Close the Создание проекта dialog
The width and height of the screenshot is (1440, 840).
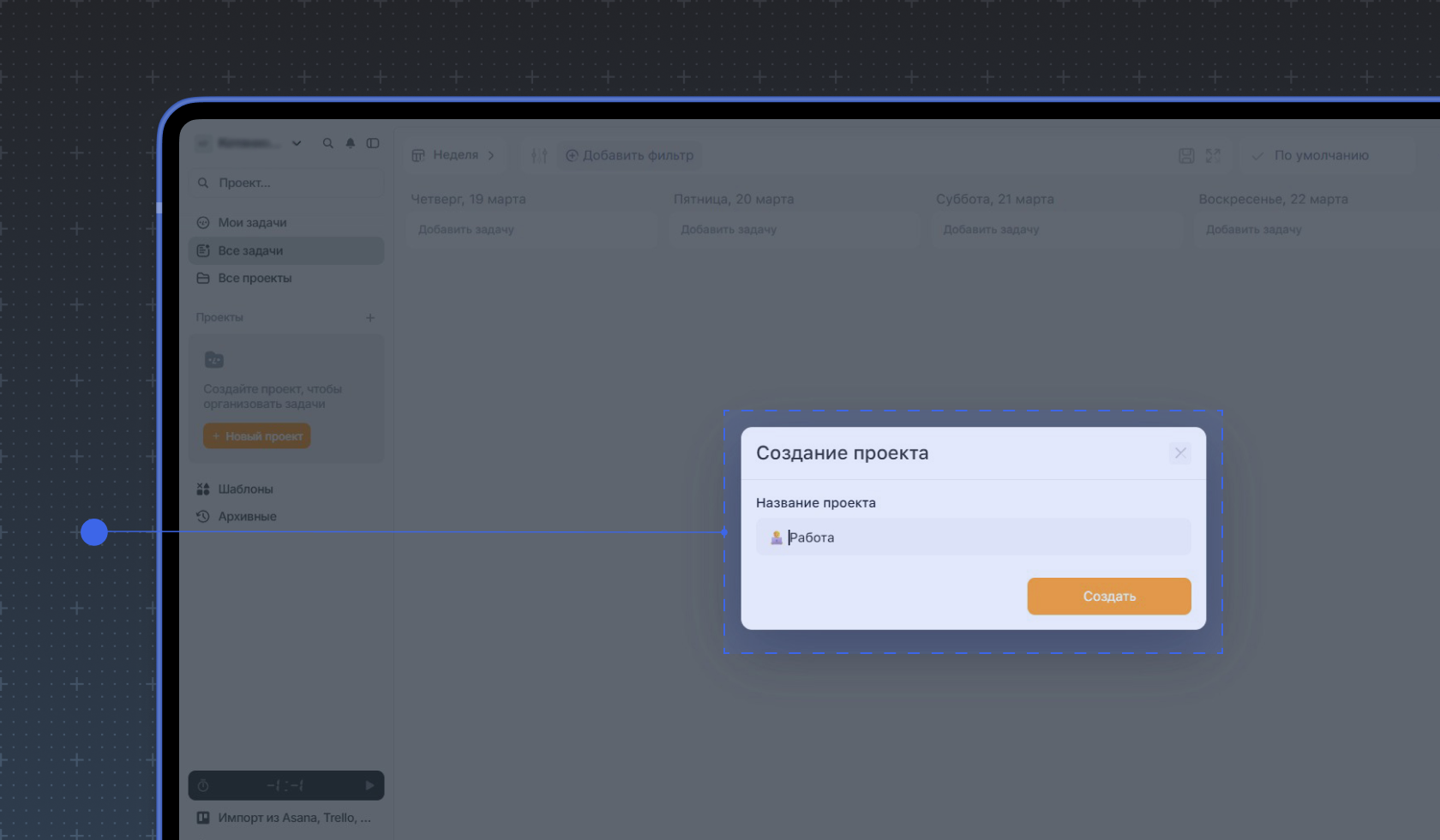[1180, 453]
